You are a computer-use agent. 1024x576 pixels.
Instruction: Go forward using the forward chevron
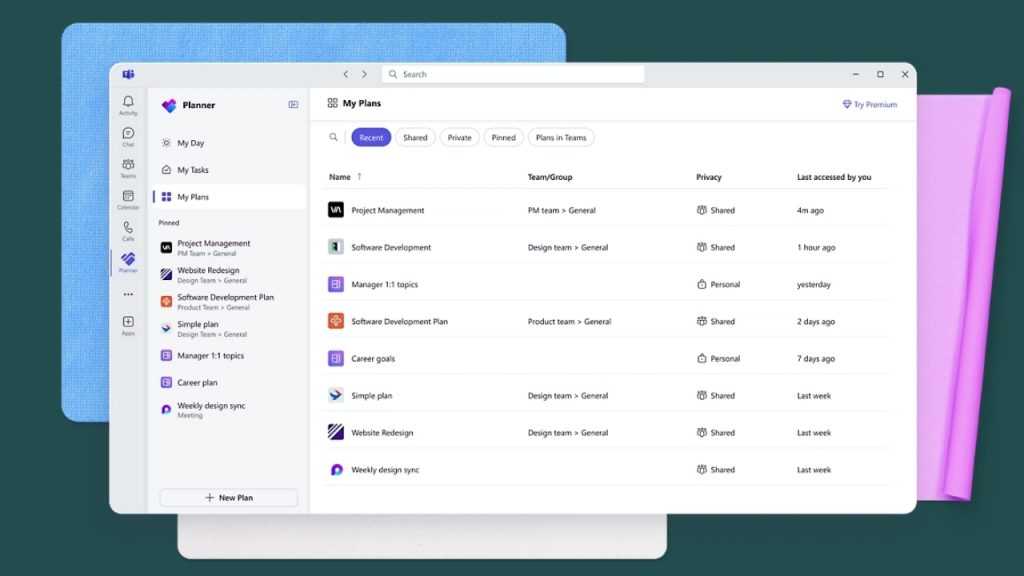(x=364, y=74)
